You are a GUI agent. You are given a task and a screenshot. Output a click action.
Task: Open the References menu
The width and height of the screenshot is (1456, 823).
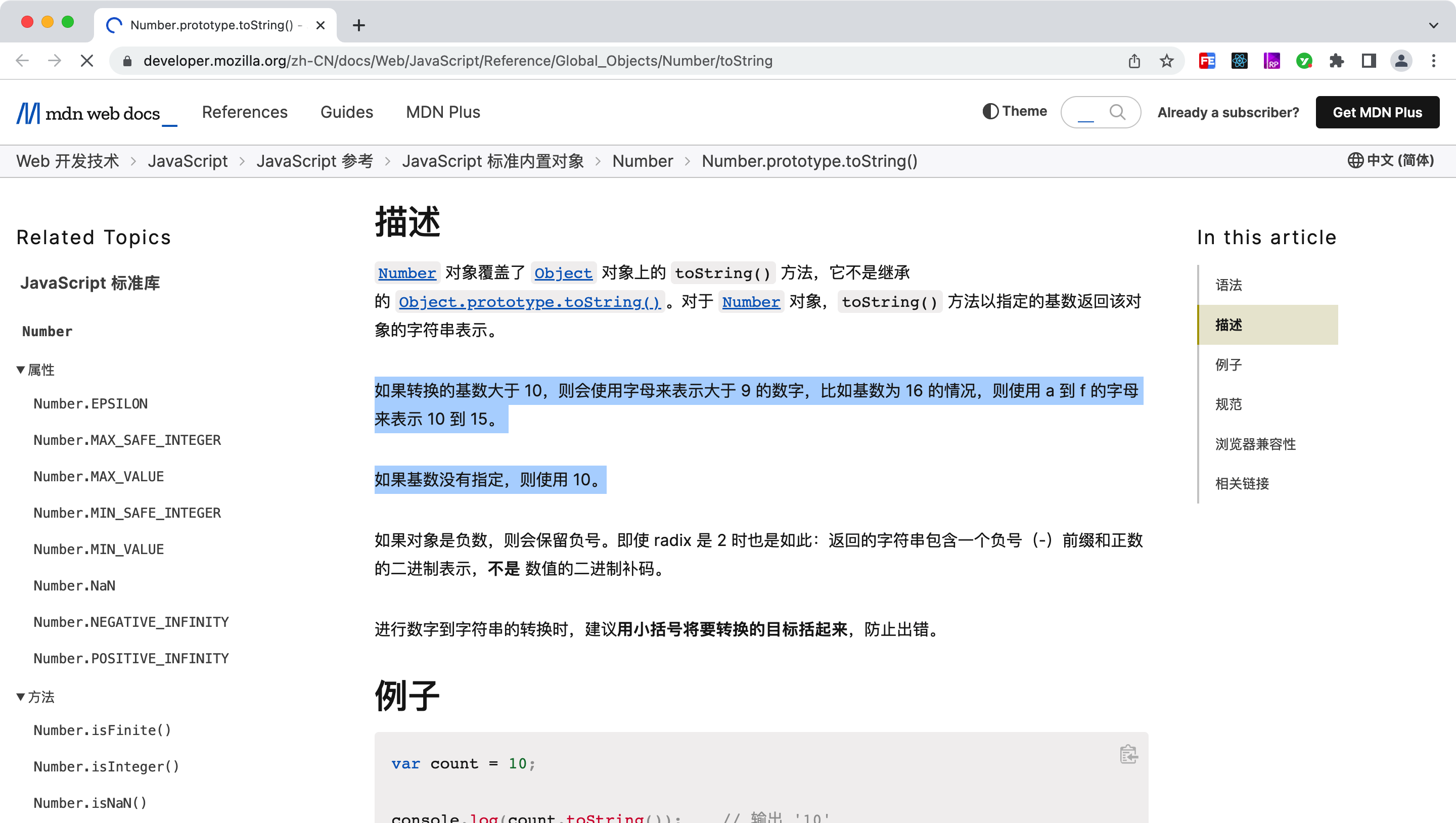(x=245, y=112)
